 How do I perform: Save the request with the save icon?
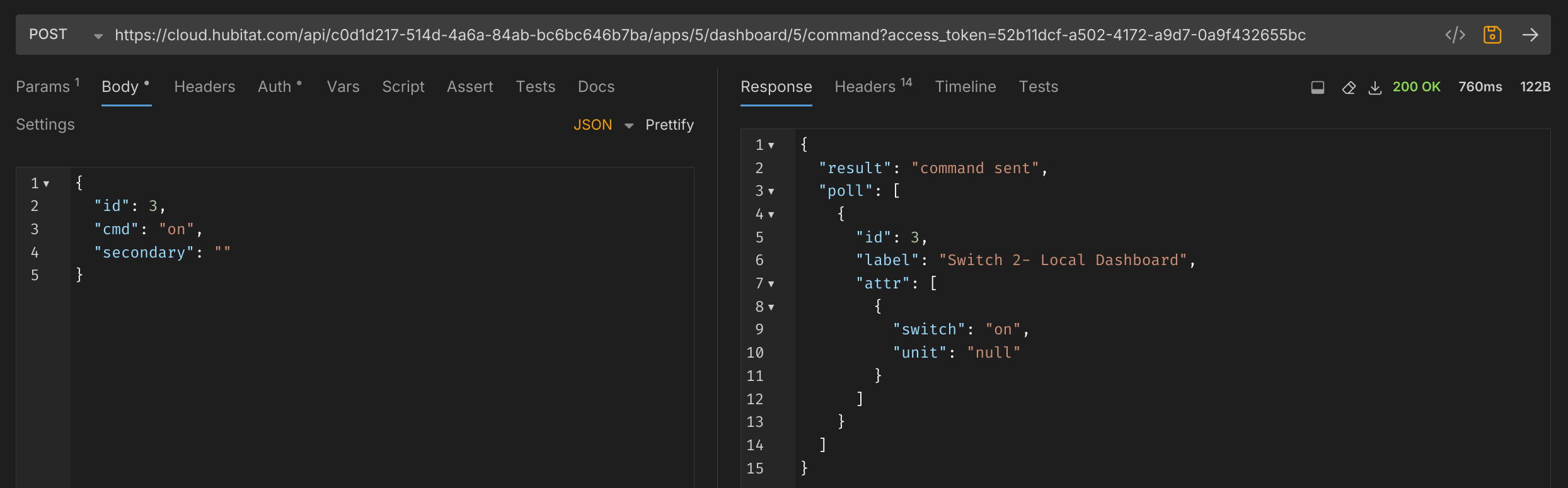click(1492, 35)
